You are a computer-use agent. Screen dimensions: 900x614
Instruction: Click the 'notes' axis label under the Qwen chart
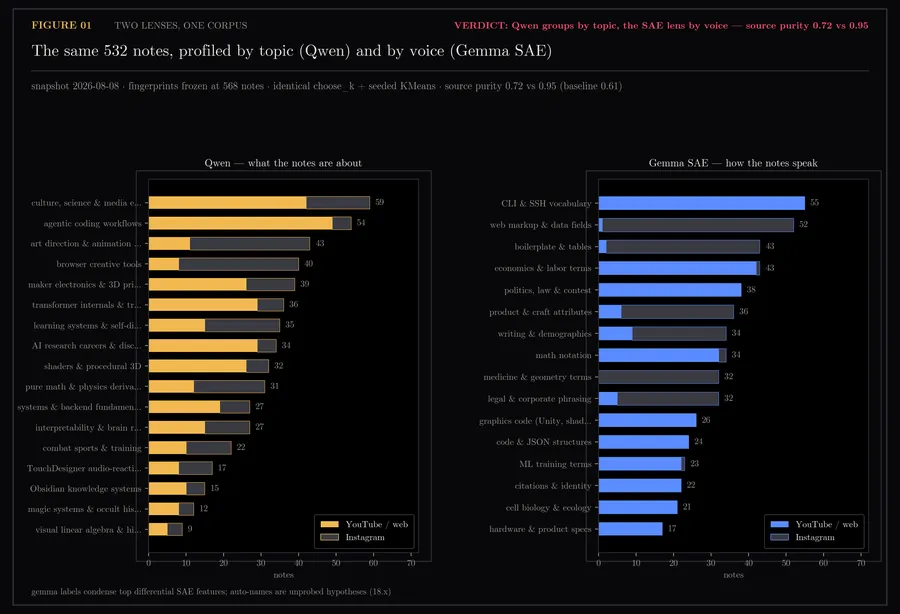(283, 575)
